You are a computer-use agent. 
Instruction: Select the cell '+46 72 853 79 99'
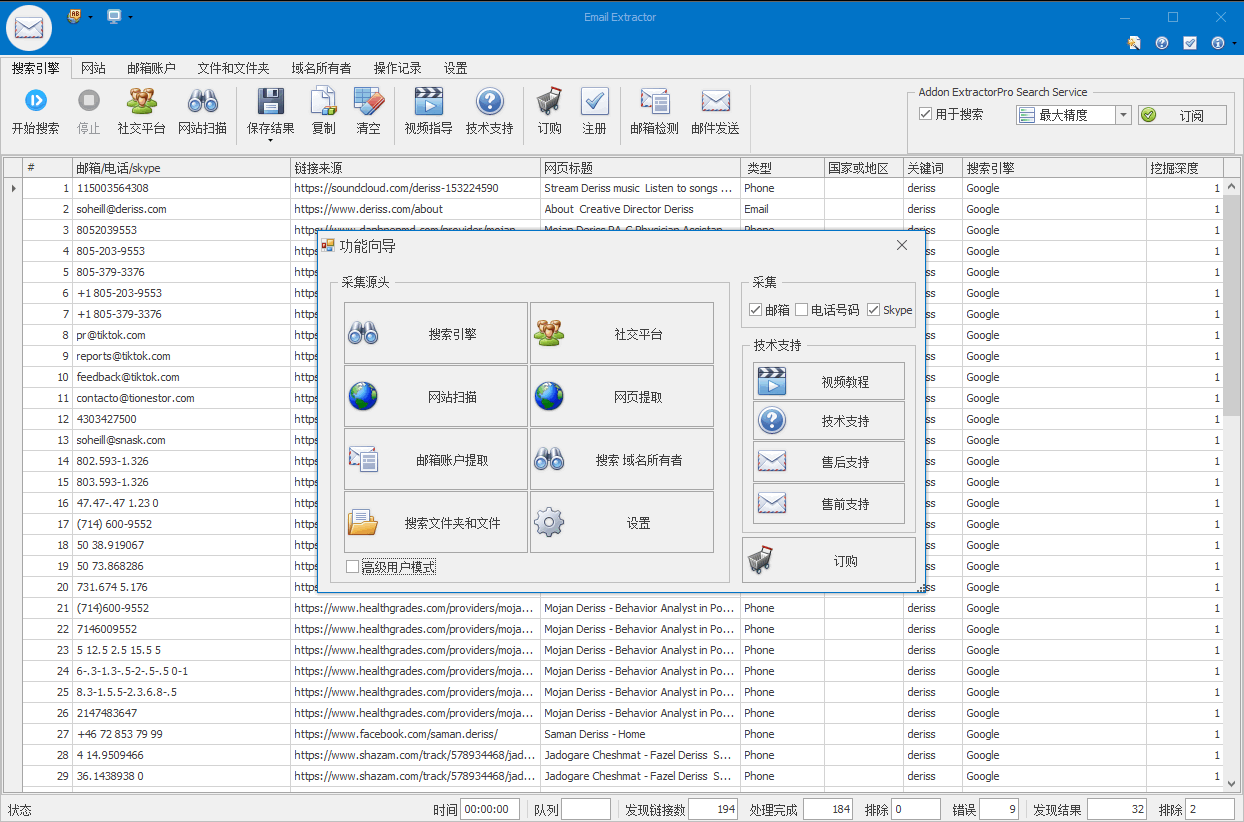181,734
